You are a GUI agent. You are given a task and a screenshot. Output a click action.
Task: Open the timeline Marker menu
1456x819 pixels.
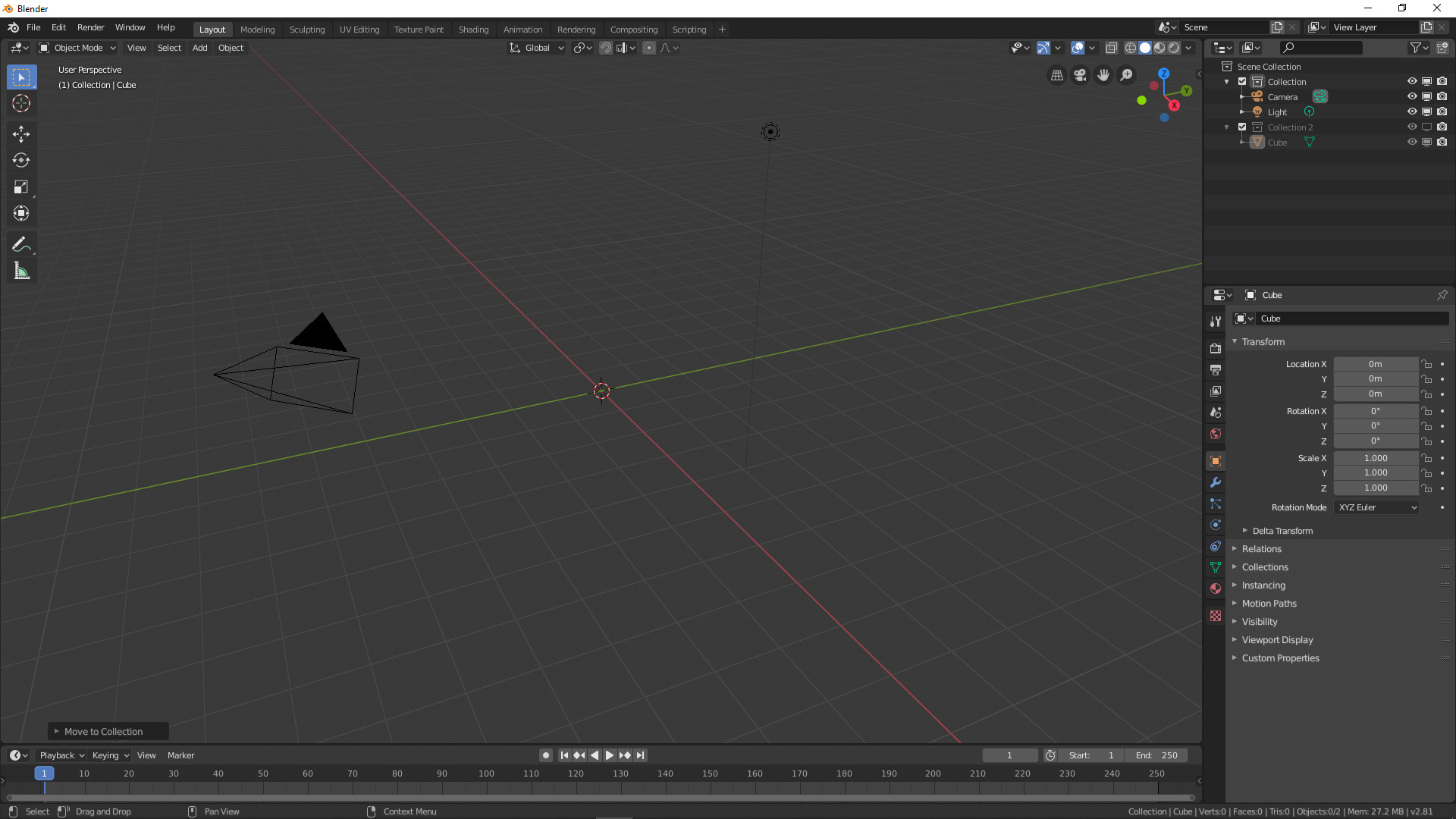click(180, 755)
